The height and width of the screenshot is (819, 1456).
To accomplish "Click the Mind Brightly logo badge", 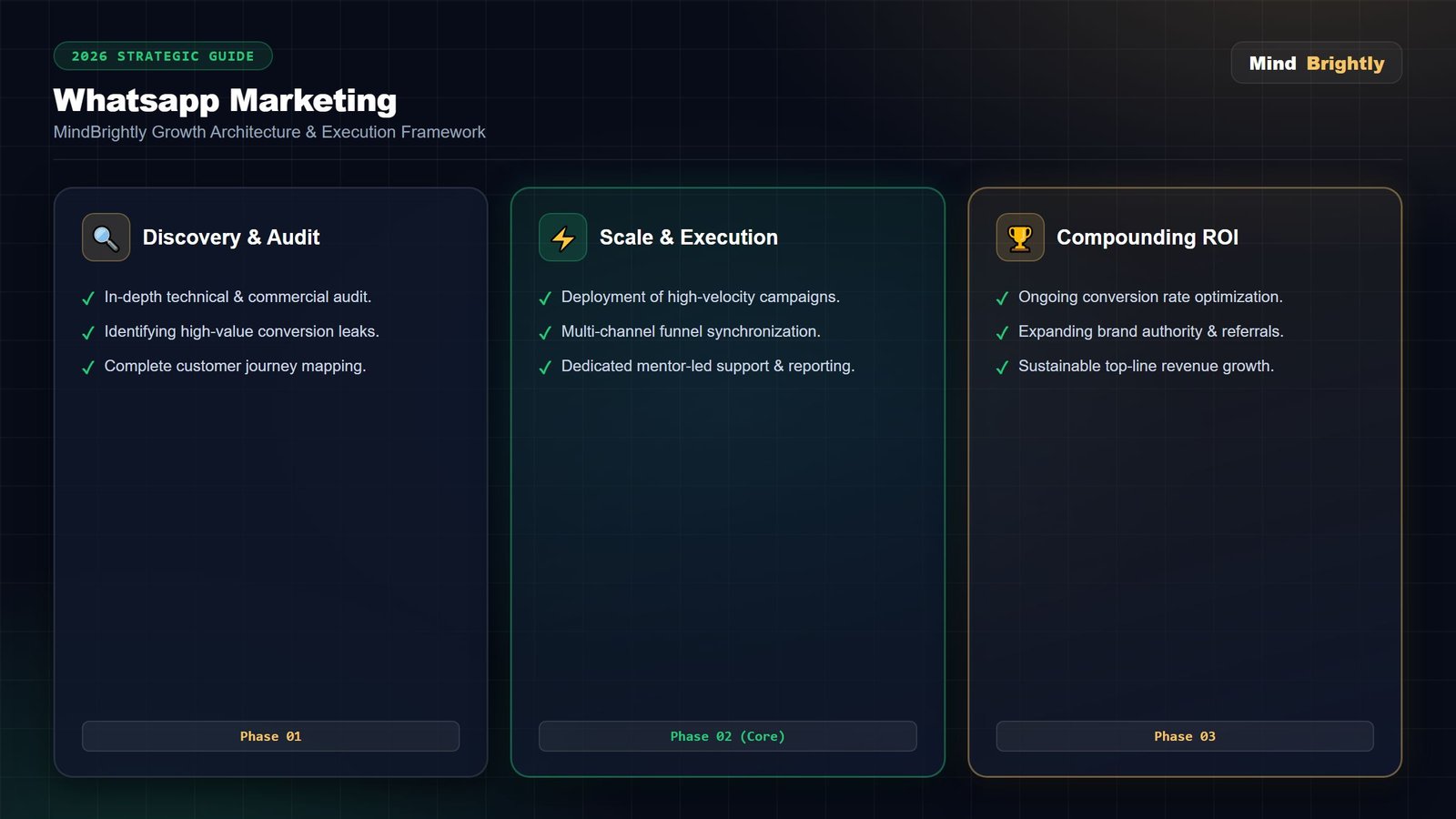I will tap(1316, 63).
